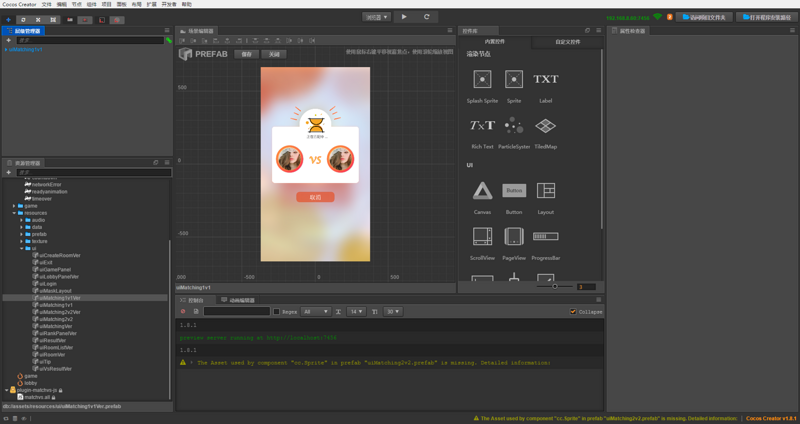Enable the Regex checkbox in console
This screenshot has width=800, height=424.
[x=277, y=311]
